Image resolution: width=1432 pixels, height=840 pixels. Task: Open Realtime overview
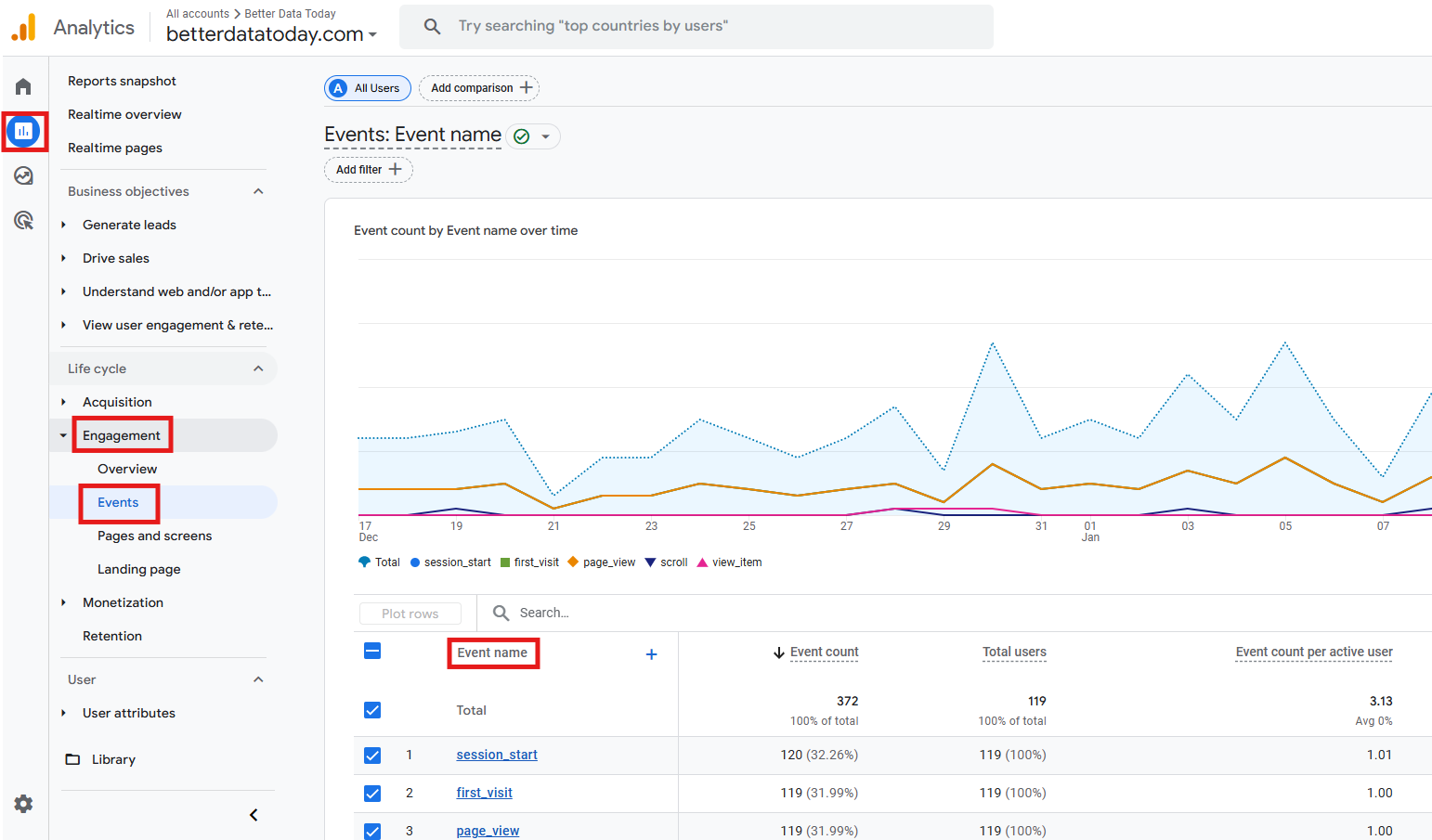(x=124, y=114)
